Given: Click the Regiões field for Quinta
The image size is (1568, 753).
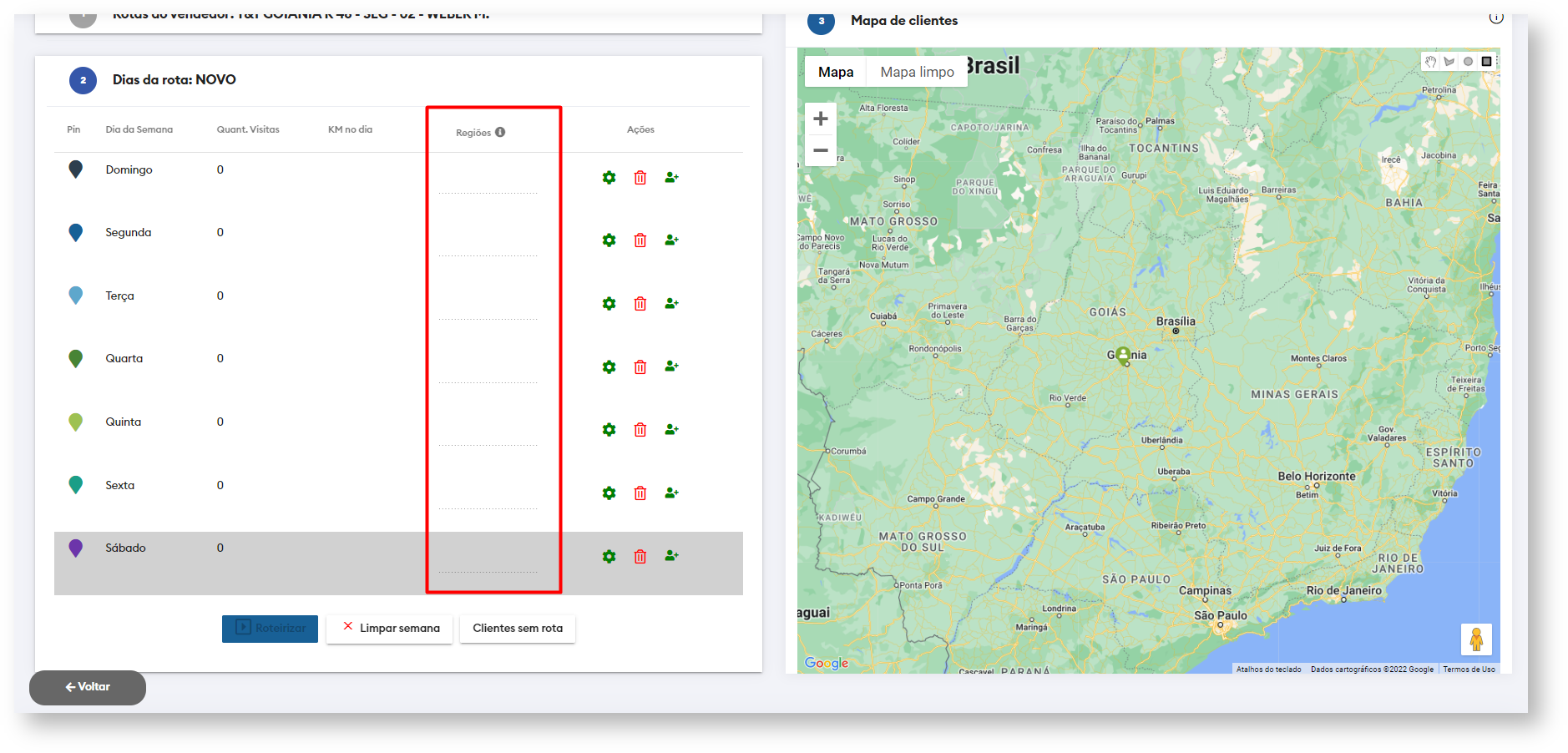Looking at the screenshot, I should click(x=488, y=436).
